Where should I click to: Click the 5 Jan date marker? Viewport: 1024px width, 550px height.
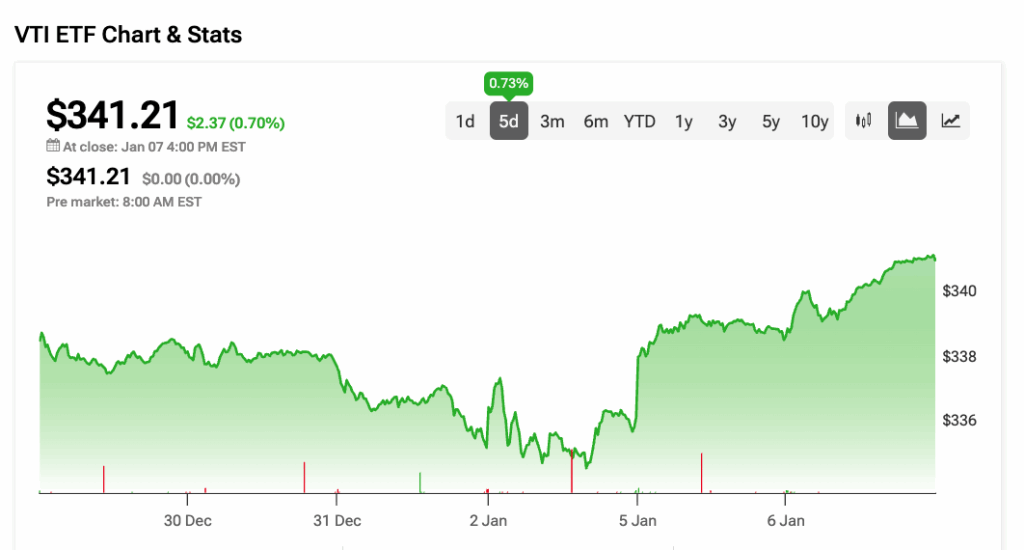pos(637,521)
